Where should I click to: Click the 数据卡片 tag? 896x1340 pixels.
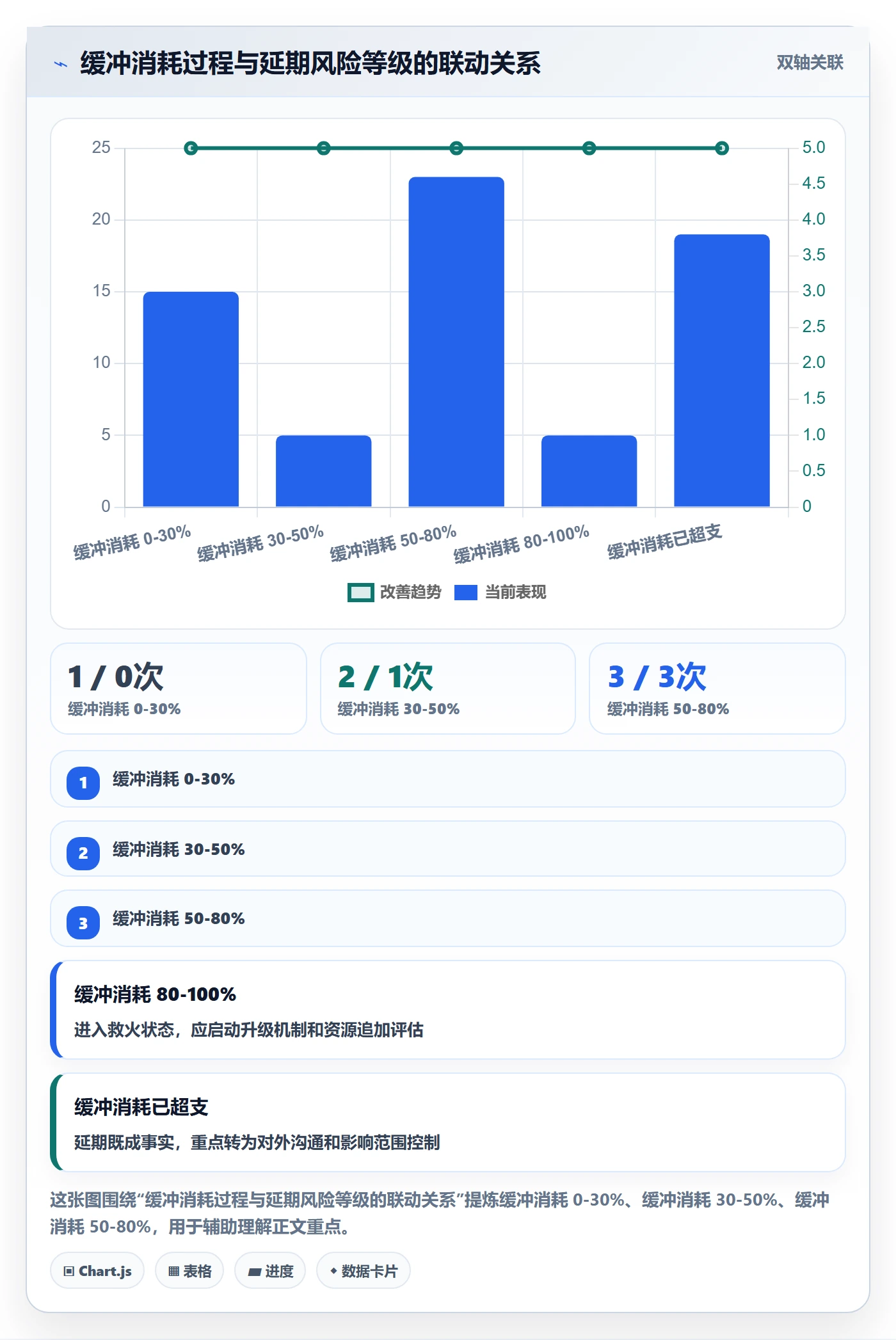click(364, 1271)
